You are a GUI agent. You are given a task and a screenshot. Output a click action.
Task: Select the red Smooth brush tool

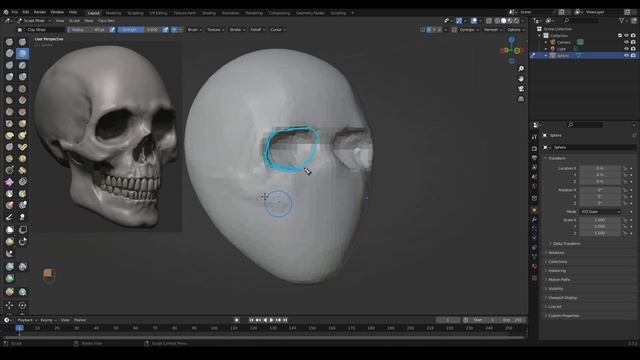tap(22, 89)
